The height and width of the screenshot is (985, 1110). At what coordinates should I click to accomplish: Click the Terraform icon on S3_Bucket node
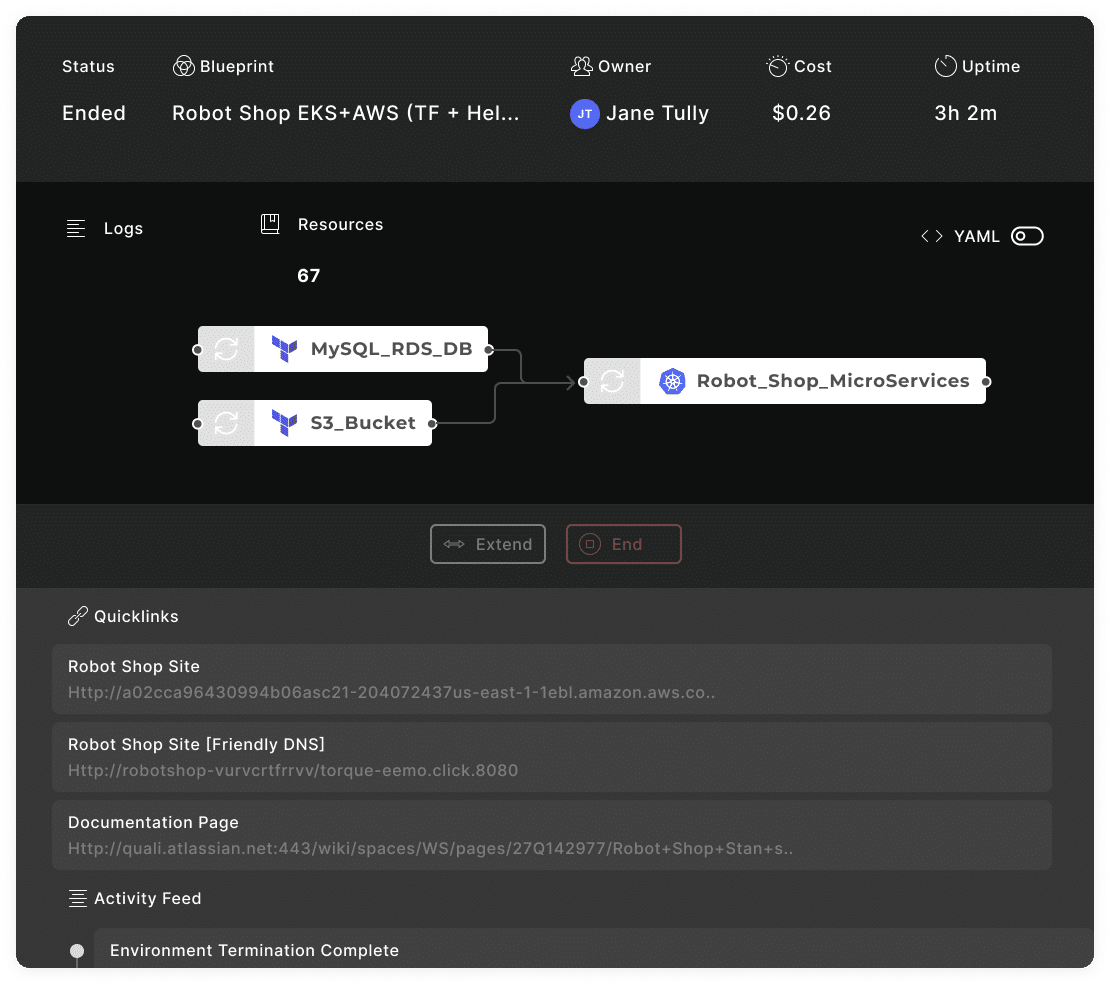[284, 423]
